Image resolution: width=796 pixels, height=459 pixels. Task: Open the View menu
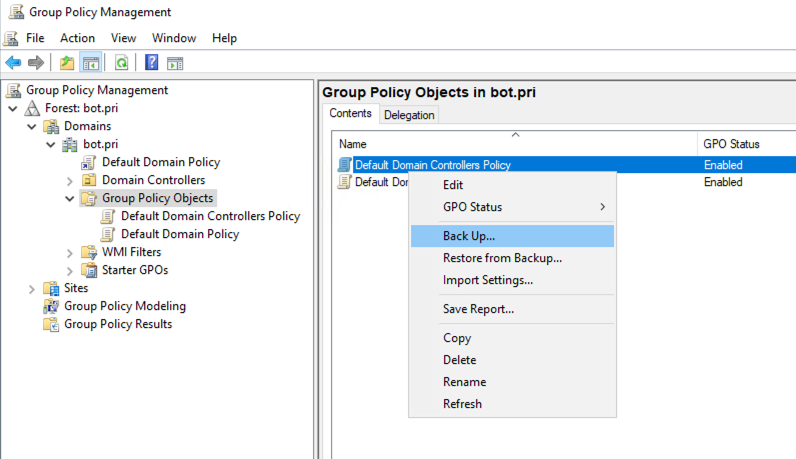coord(123,38)
